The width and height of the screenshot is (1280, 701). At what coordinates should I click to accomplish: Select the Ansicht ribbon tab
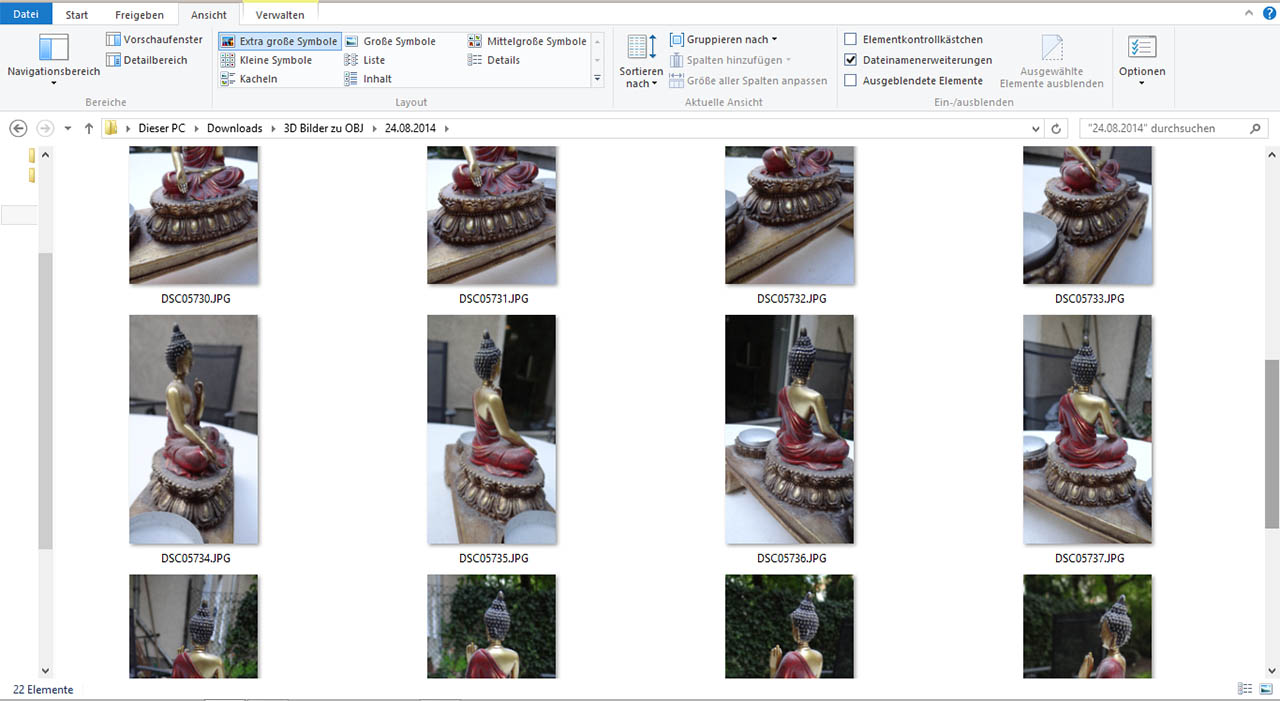pyautogui.click(x=209, y=15)
